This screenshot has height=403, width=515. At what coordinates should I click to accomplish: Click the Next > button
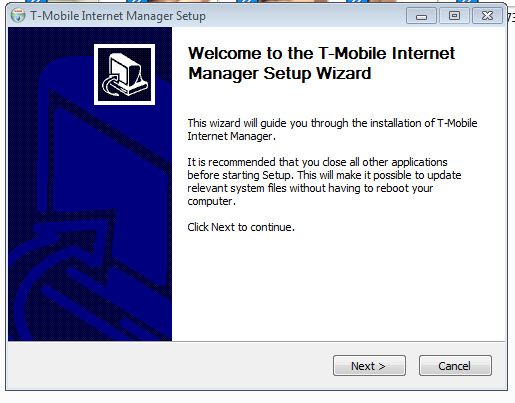pyautogui.click(x=369, y=366)
